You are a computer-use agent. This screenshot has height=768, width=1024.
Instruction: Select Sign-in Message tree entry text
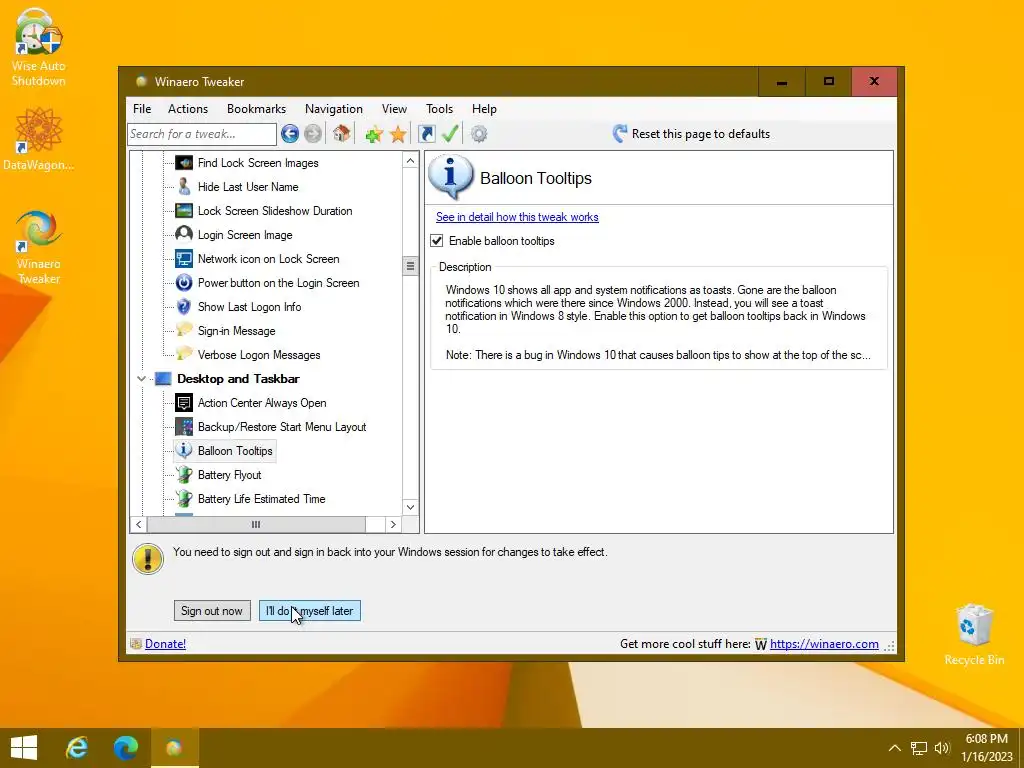point(236,331)
